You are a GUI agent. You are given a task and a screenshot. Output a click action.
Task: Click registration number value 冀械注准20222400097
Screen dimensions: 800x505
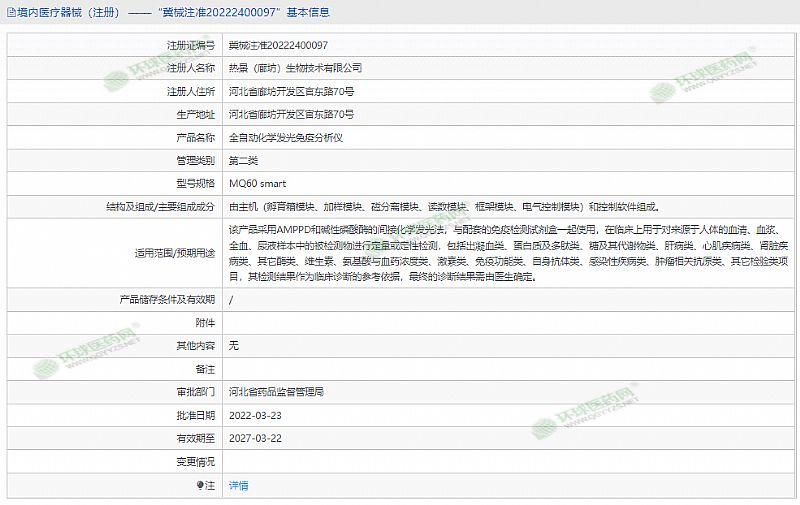click(278, 46)
